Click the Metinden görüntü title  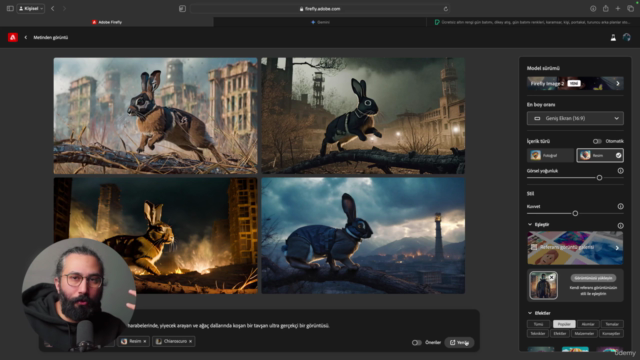coord(51,38)
